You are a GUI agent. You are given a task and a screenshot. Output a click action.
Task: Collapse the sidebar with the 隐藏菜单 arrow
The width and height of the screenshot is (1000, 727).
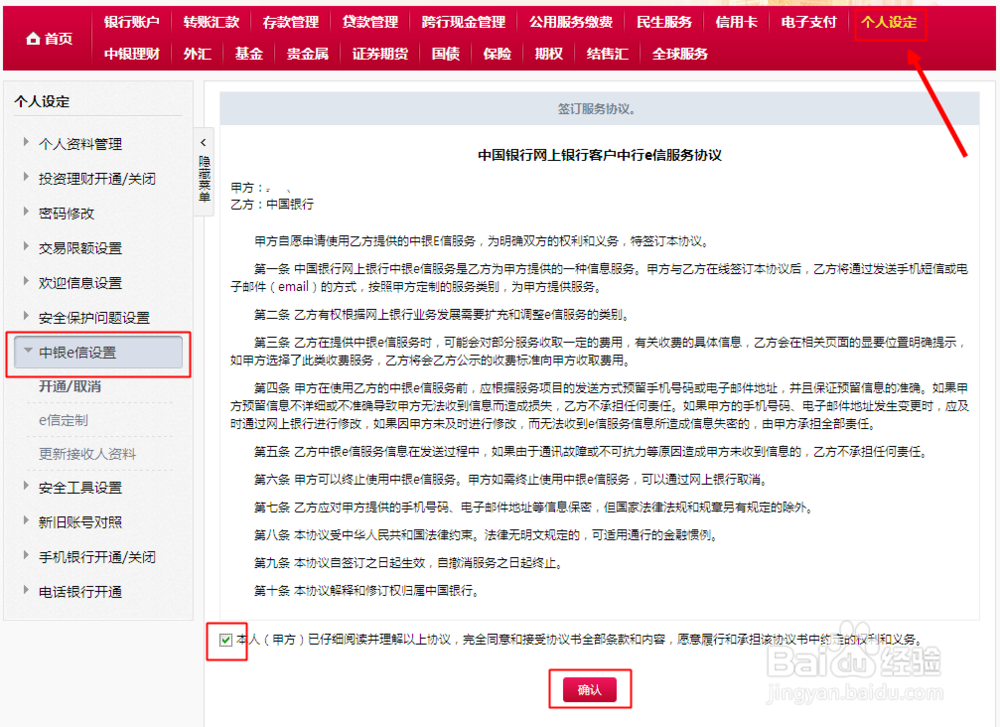coord(203,143)
